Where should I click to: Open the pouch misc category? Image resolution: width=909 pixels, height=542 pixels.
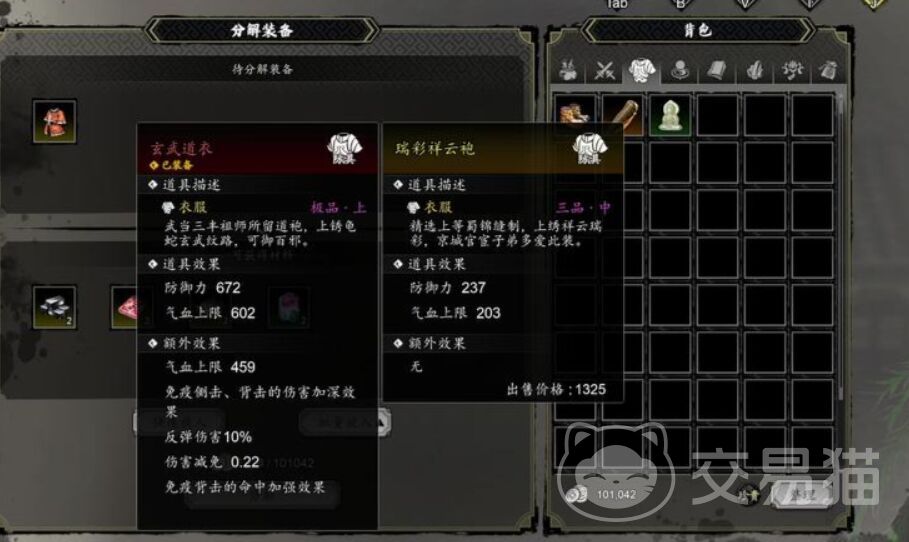click(828, 71)
